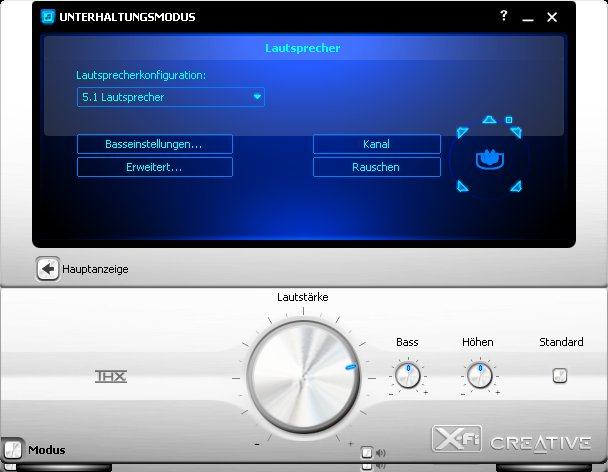Click the rear left speaker icon
Screen dimensions: 608x472
[x=462, y=186]
